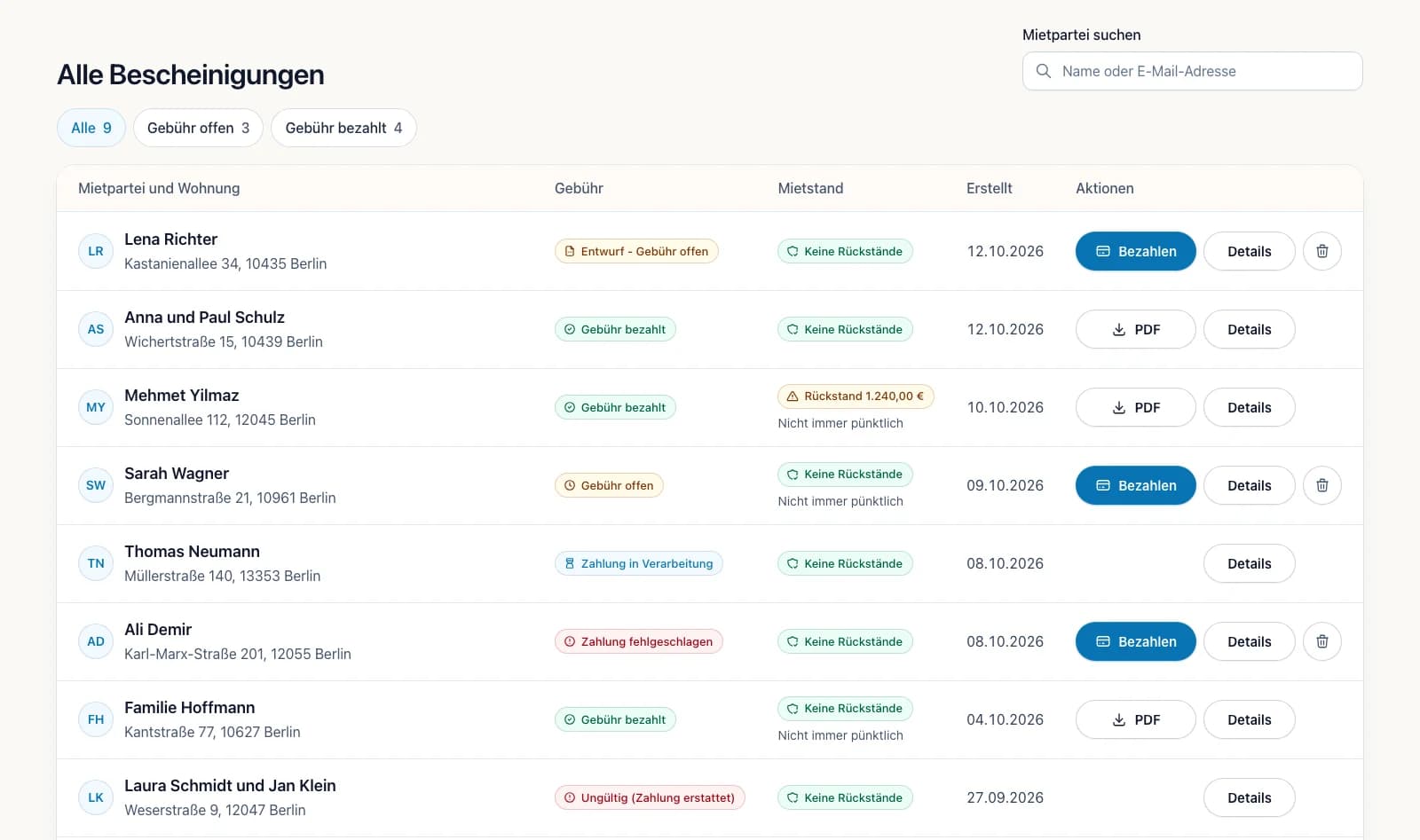Screen dimensions: 1420x840
Task: Click AD avatar of Ali Demir
Action: click(96, 641)
